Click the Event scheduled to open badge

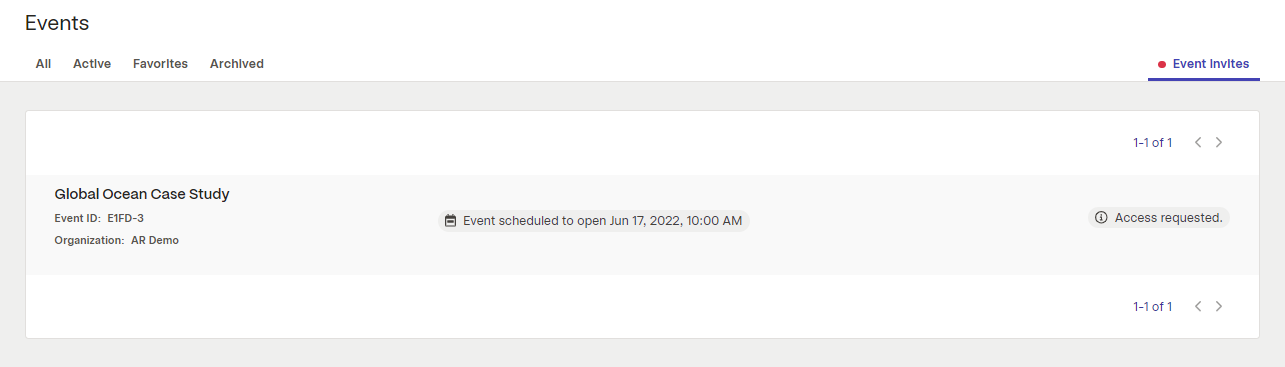[593, 221]
